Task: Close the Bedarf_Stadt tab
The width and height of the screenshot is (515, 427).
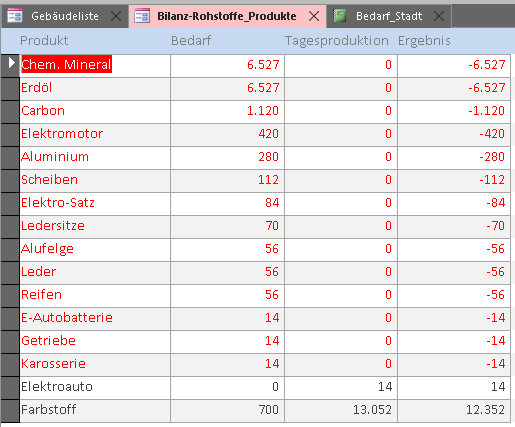Action: pos(439,16)
